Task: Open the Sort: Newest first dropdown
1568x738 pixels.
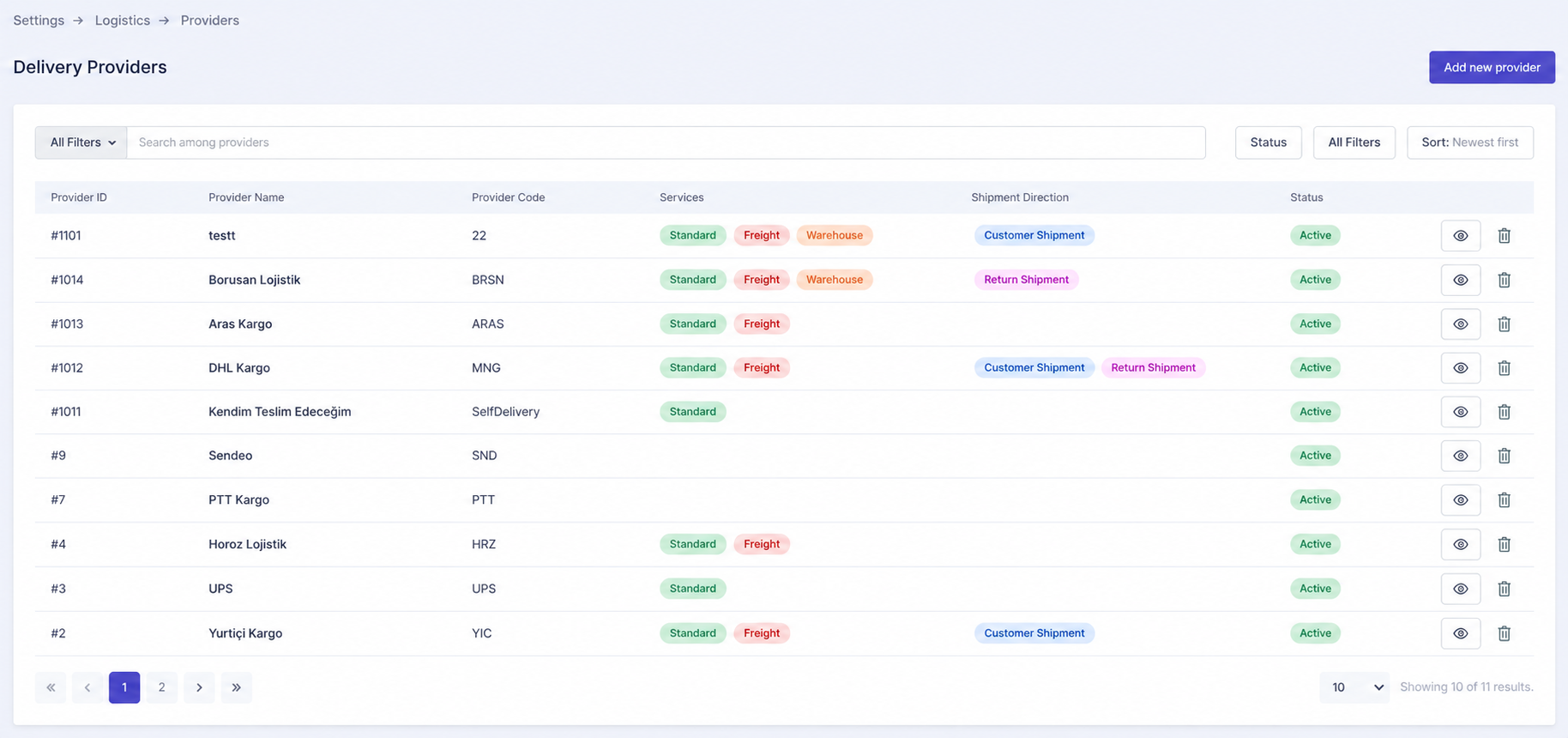Action: pyautogui.click(x=1470, y=142)
